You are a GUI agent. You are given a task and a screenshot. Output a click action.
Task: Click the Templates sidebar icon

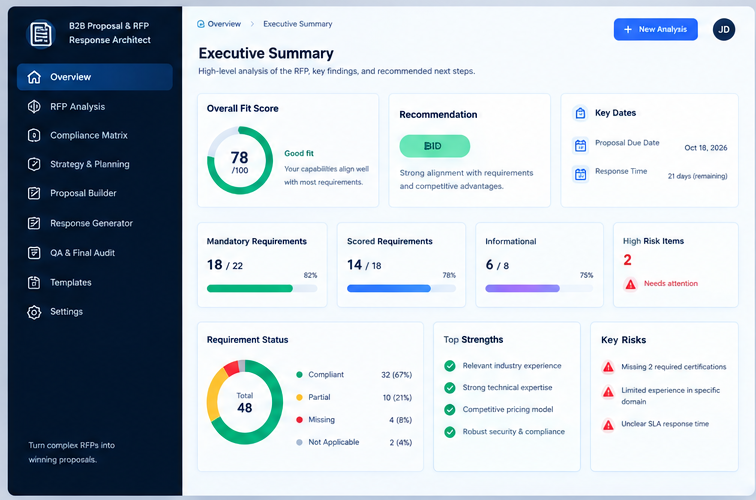[34, 283]
